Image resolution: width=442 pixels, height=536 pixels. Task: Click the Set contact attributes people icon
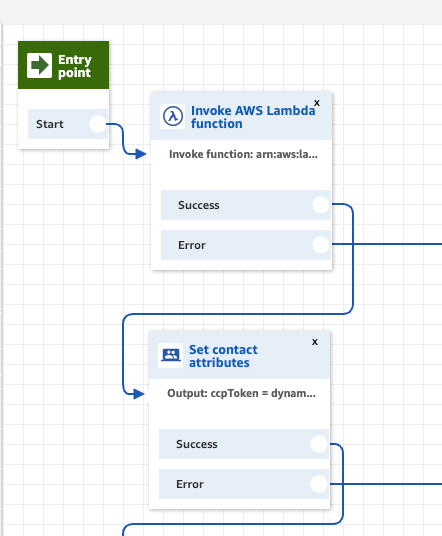pyautogui.click(x=171, y=356)
